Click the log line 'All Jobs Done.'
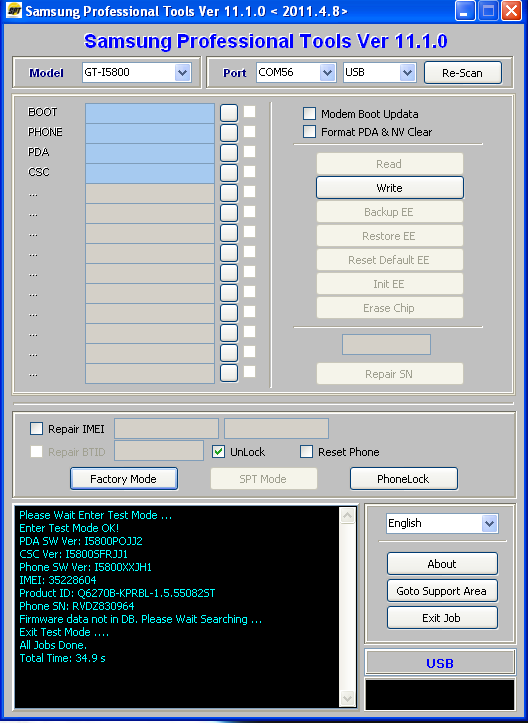This screenshot has height=724, width=529. point(53,645)
